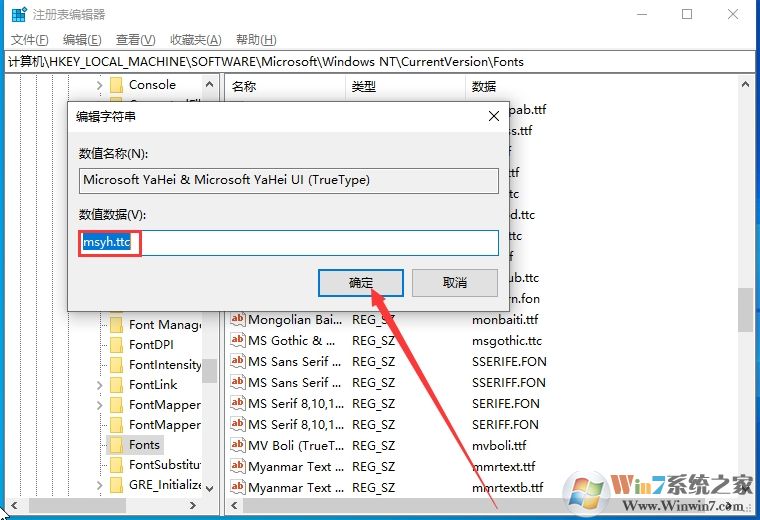Click the 数值数据 input field containing msyh.ttc
The width and height of the screenshot is (760, 520).
point(288,243)
